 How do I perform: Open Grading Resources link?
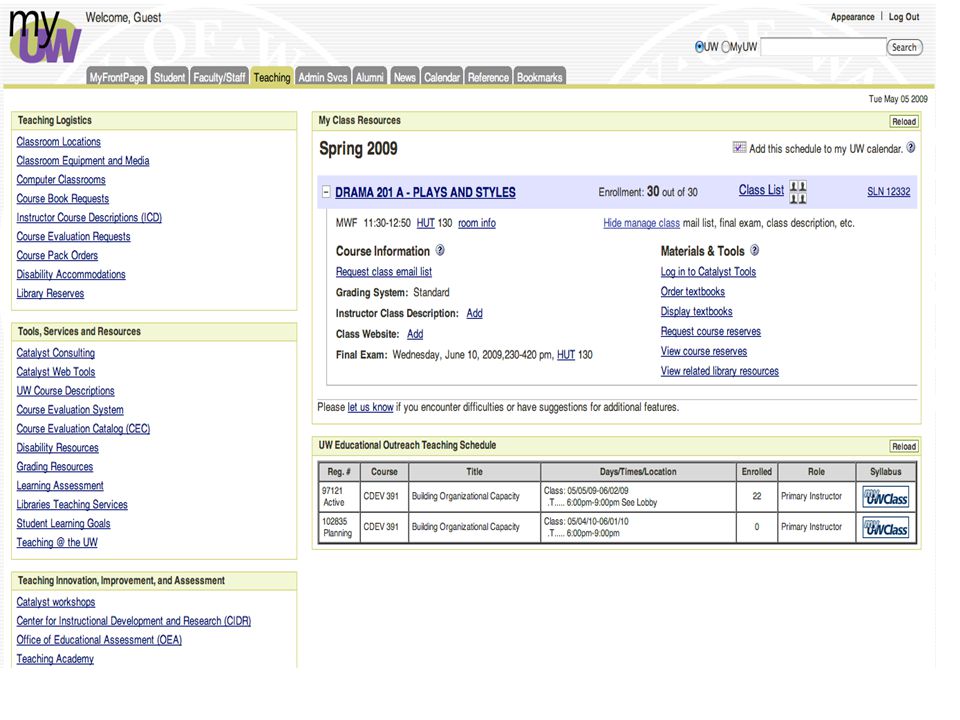point(54,467)
